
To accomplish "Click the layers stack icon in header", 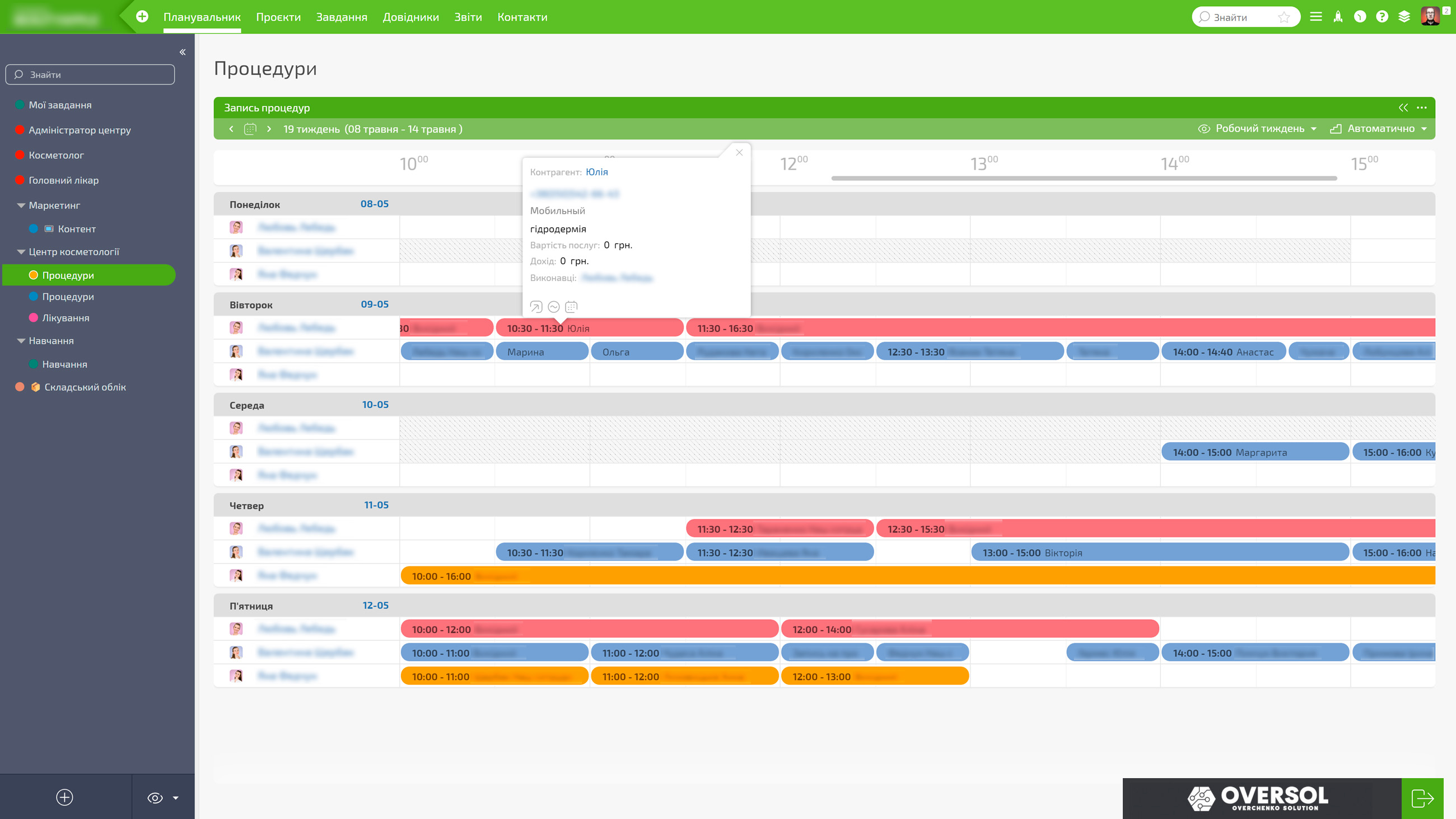I will pyautogui.click(x=1404, y=17).
